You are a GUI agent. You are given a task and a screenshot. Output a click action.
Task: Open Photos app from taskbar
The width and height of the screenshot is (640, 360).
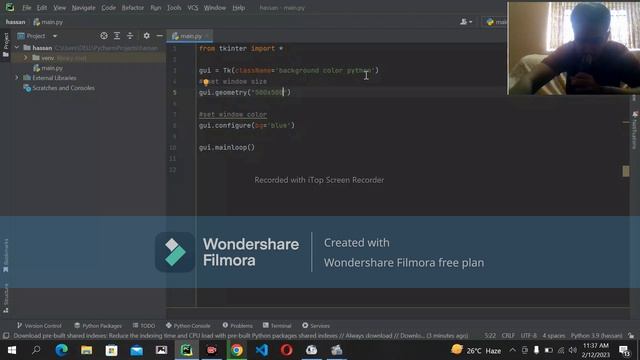162,350
